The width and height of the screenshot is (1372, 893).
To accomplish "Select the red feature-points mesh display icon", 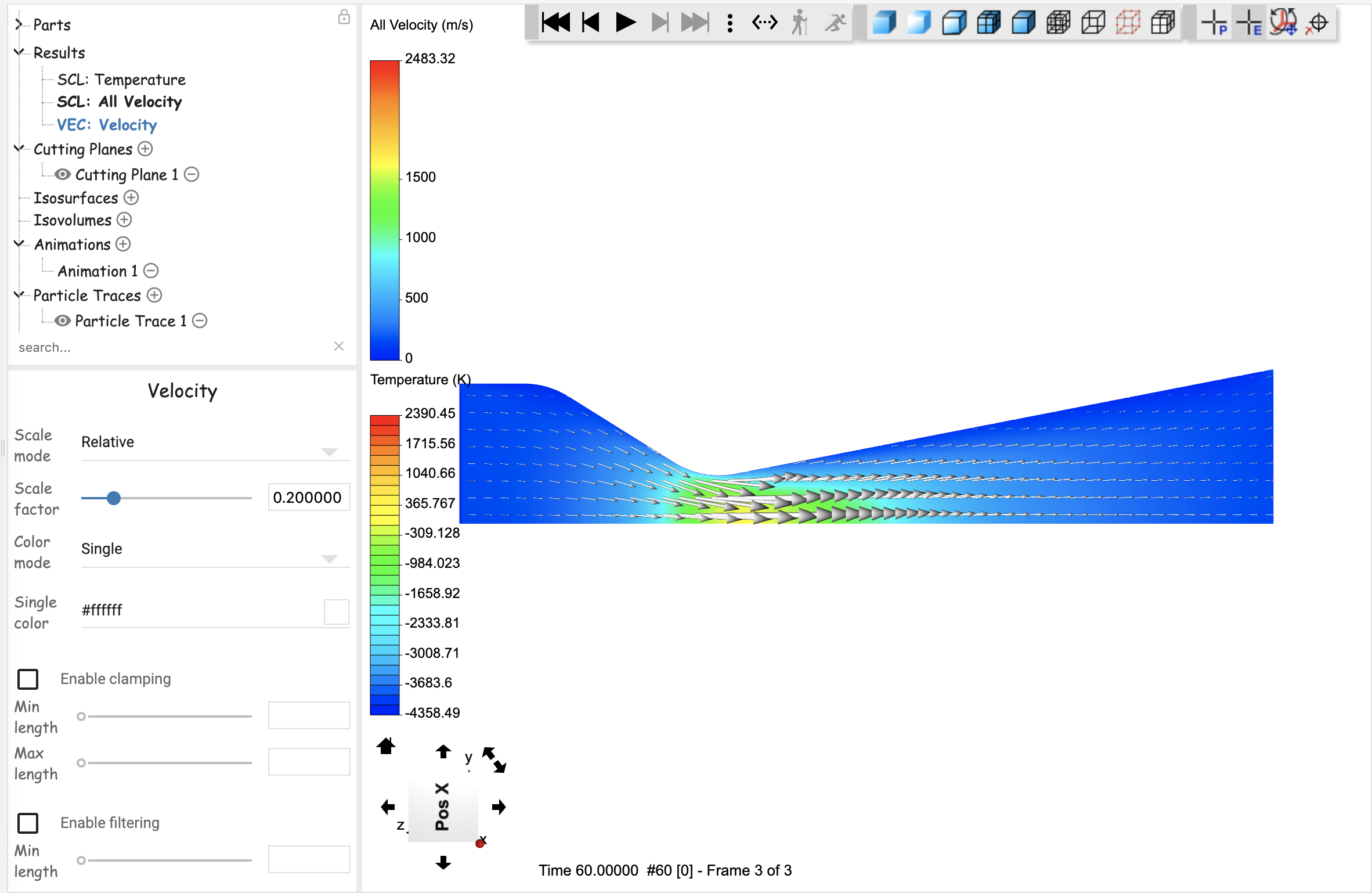I will (x=1128, y=23).
